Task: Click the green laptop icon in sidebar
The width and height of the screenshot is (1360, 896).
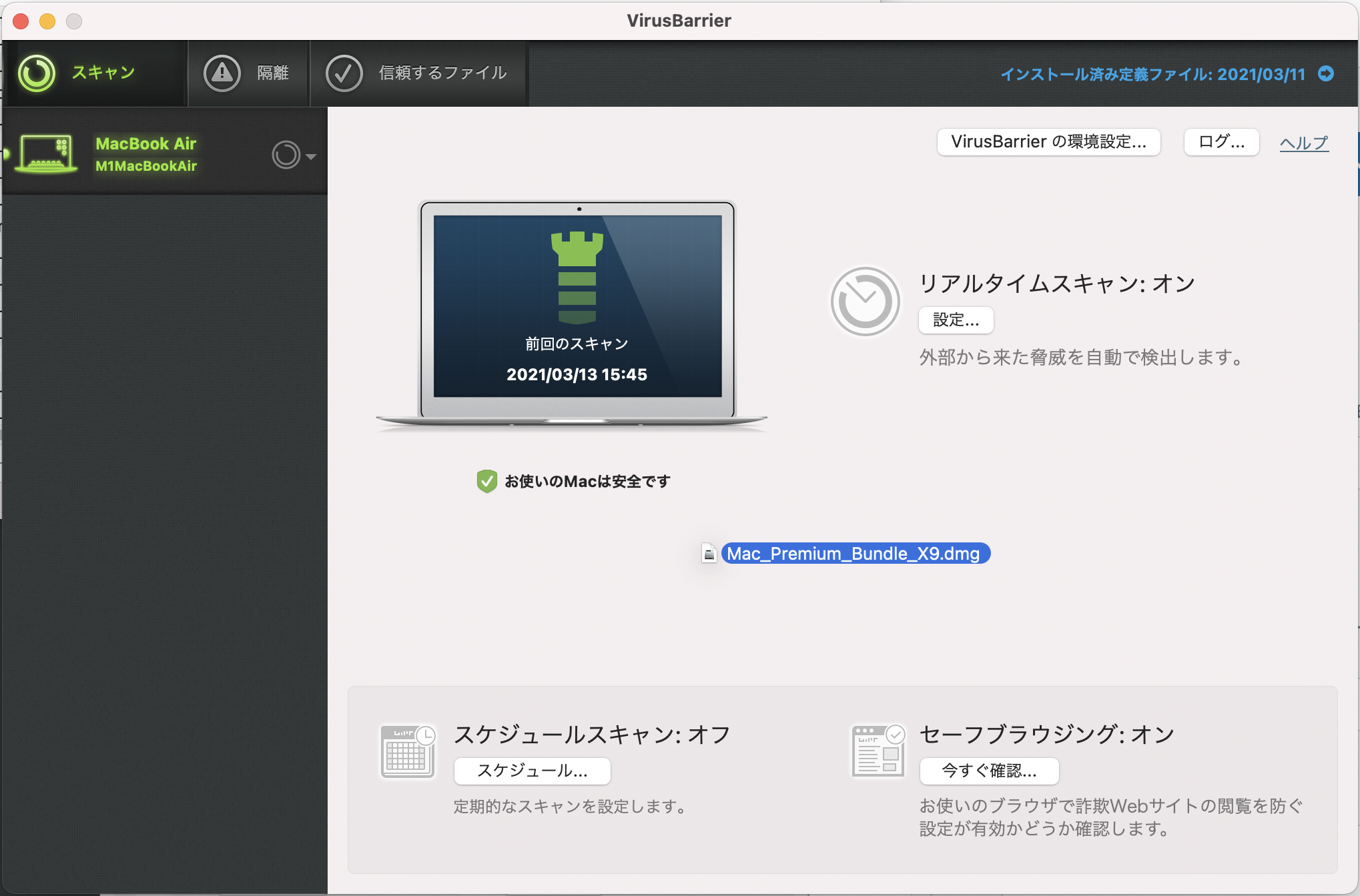Action: 45,153
